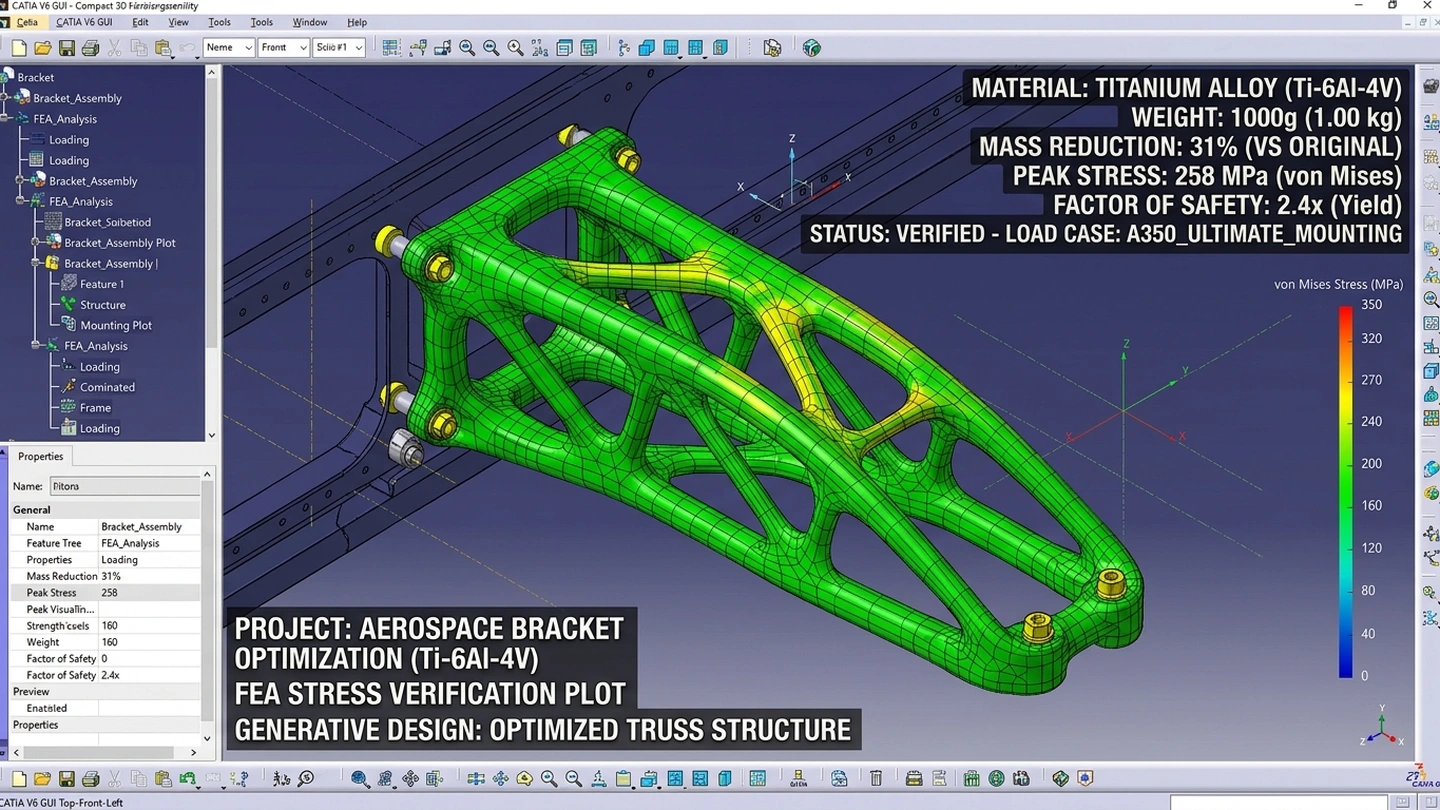Open the Front view dropdown
This screenshot has width=1440, height=810.
283,47
